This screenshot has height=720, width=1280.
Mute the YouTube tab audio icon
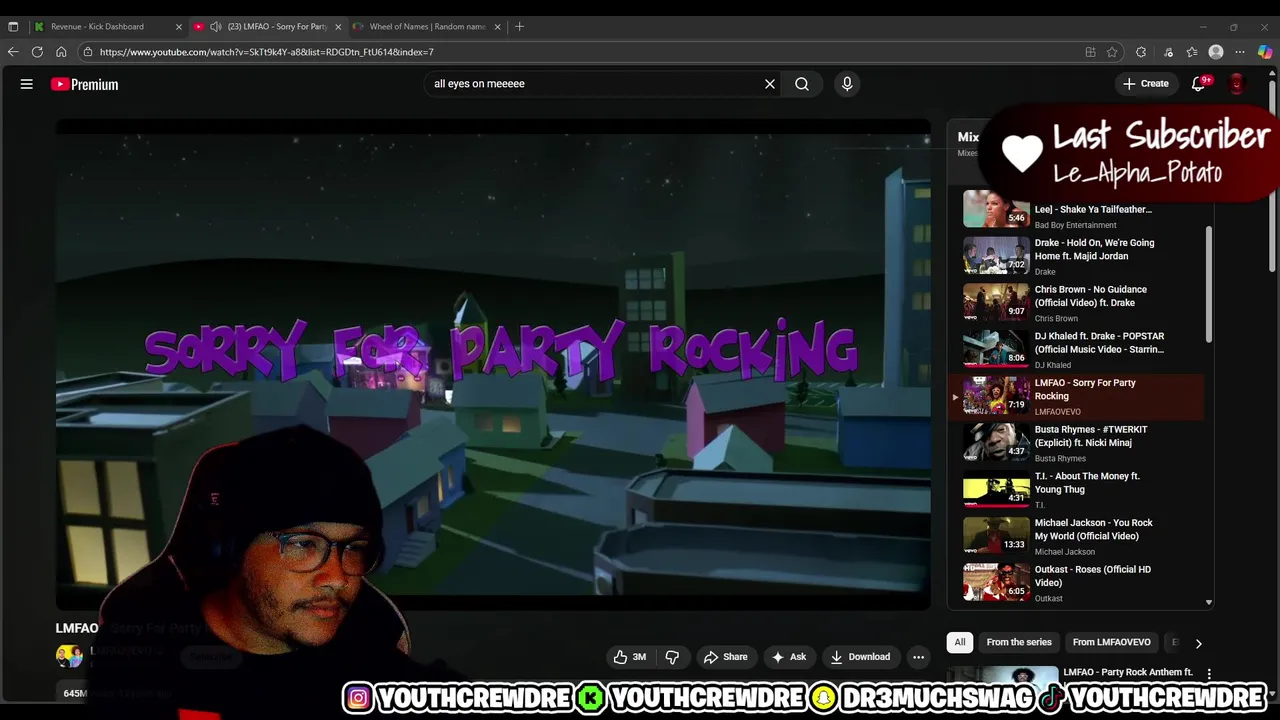coord(215,27)
